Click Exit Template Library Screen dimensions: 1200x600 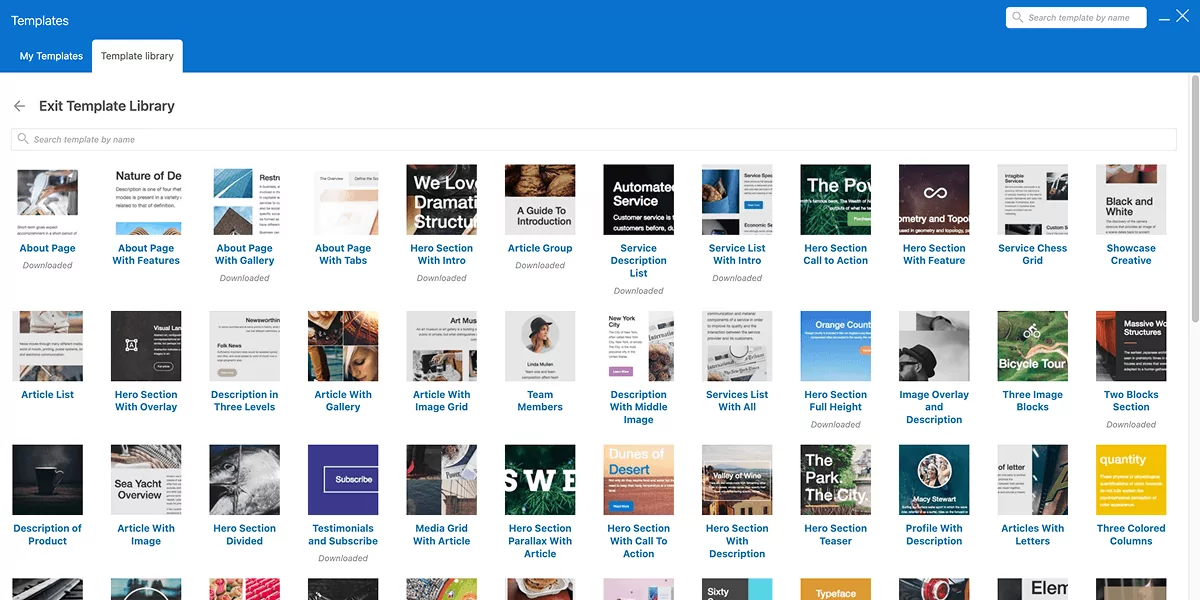tap(107, 105)
